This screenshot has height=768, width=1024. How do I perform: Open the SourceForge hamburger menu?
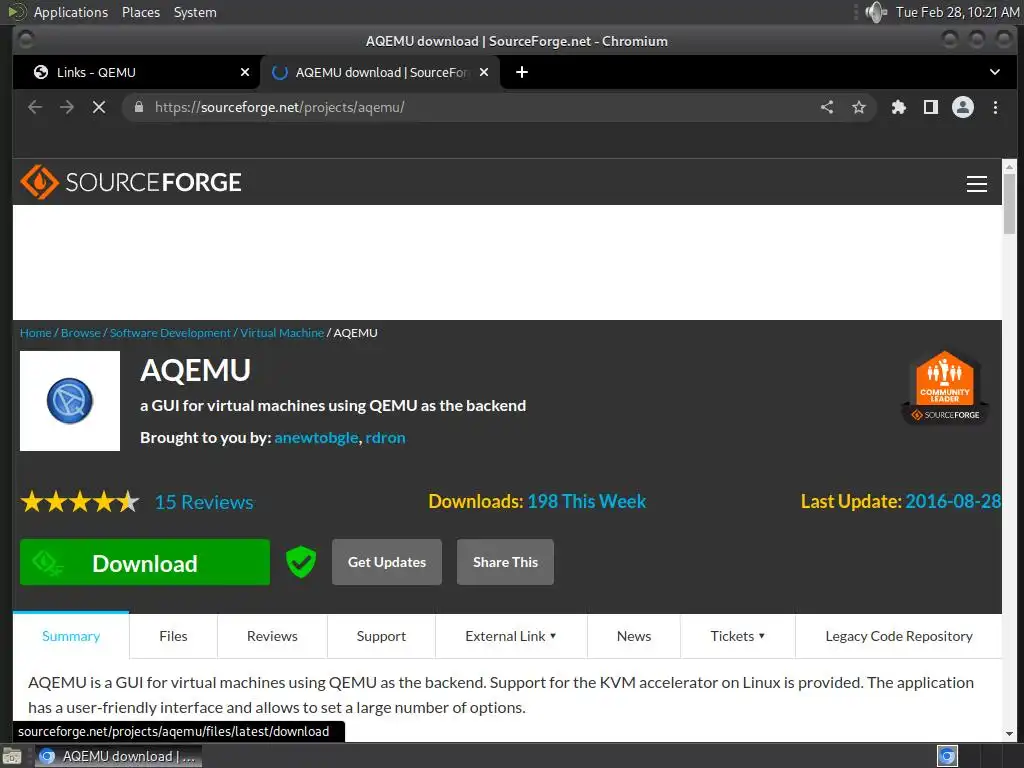point(976,184)
